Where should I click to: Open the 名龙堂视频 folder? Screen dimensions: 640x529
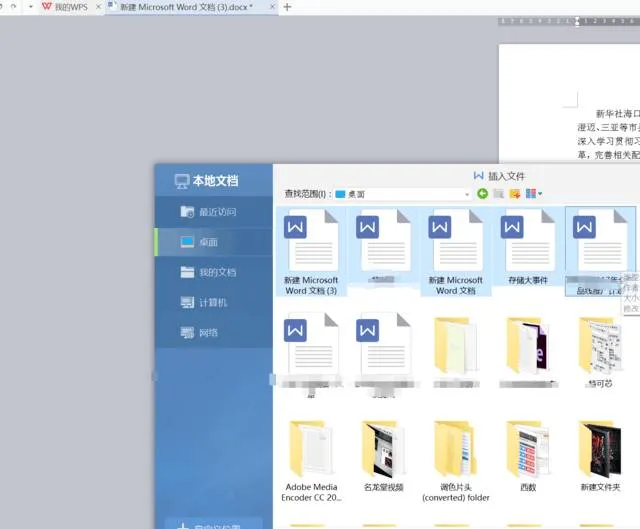[x=383, y=455]
